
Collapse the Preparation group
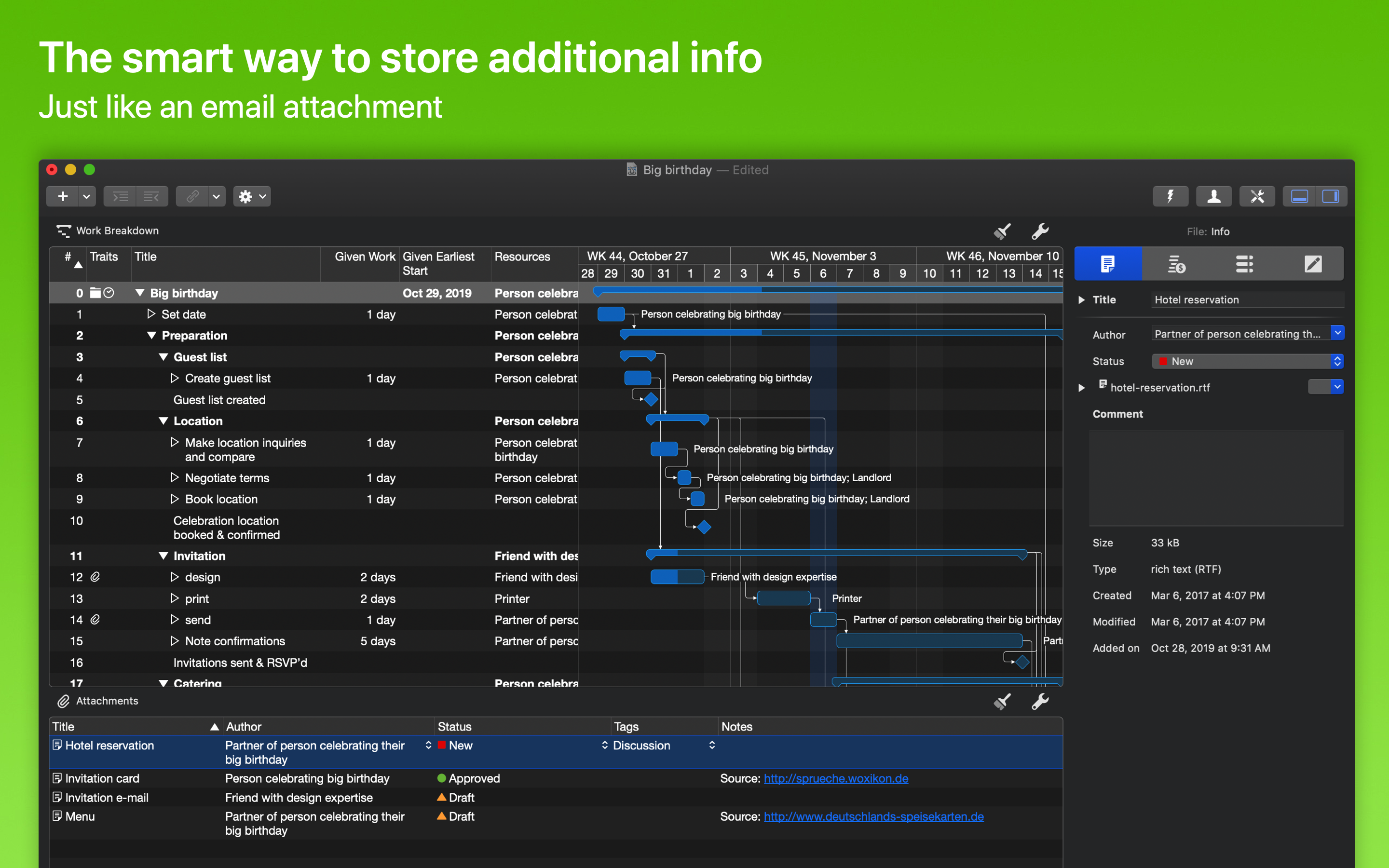click(151, 336)
